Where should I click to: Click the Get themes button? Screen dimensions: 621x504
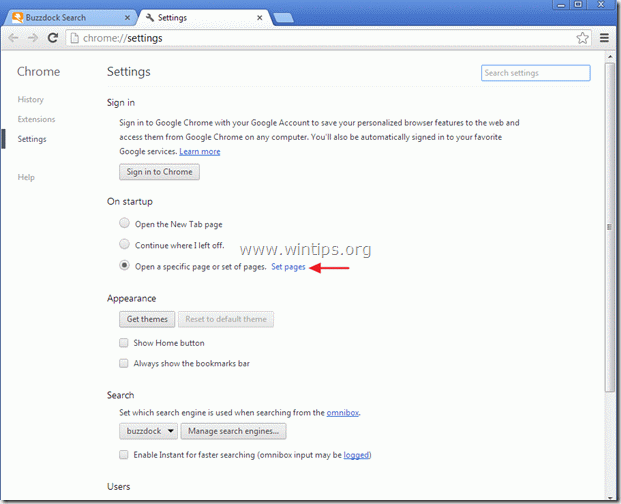point(147,319)
